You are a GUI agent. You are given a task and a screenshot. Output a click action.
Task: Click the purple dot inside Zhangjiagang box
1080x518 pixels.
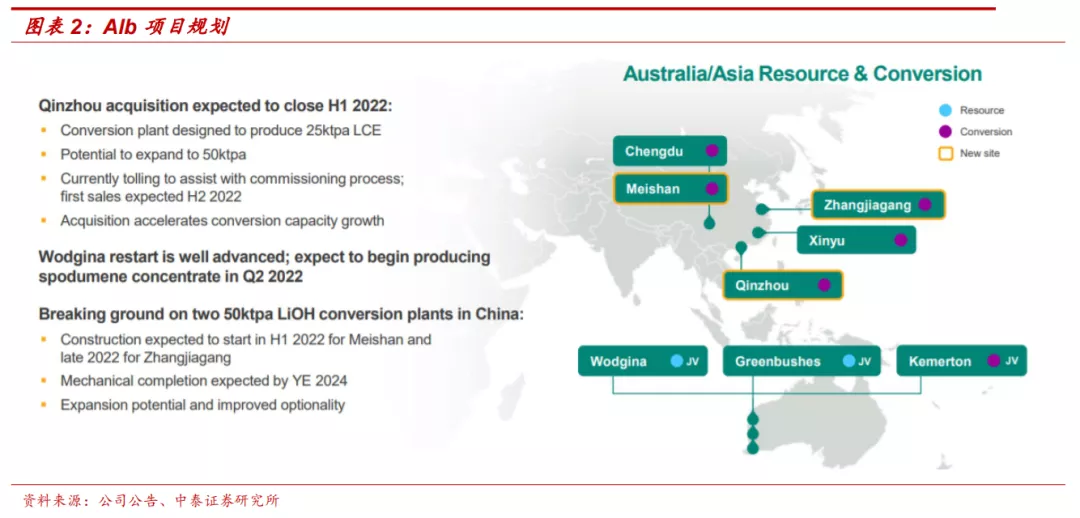pos(924,205)
